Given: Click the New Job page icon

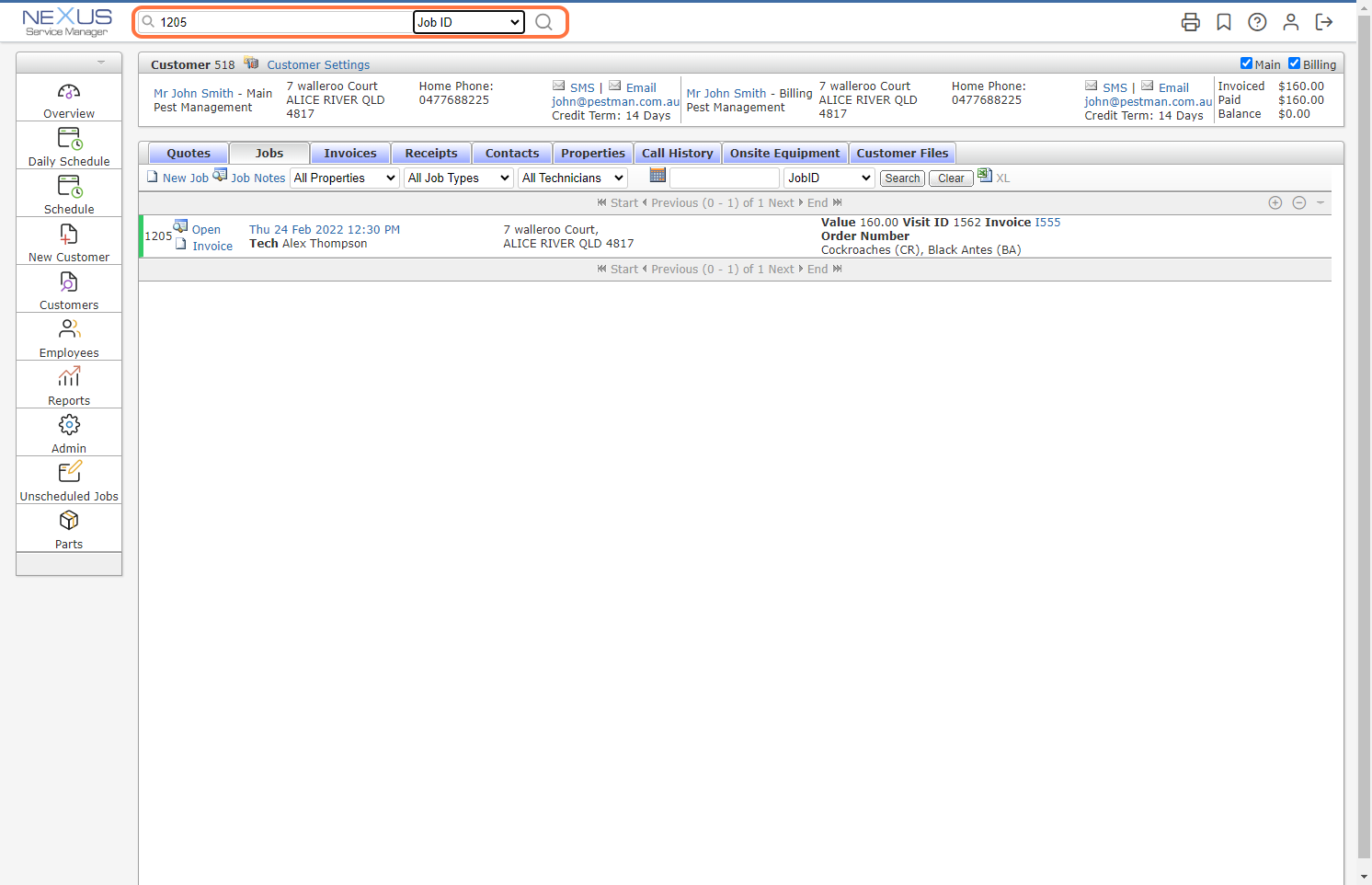Looking at the screenshot, I should [153, 177].
